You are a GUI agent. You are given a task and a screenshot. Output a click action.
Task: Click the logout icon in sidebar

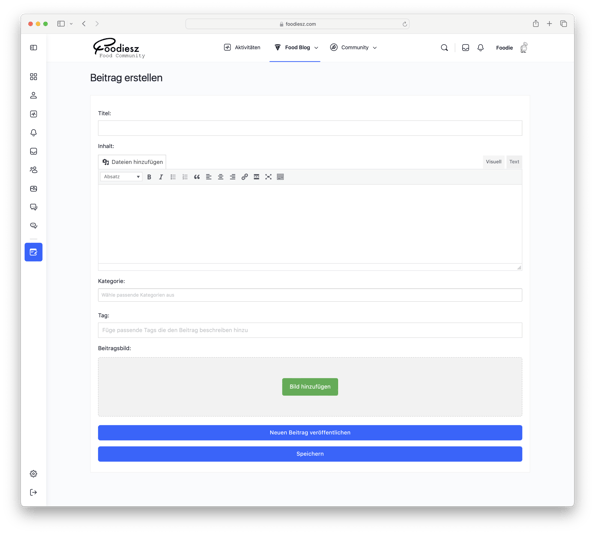33,492
